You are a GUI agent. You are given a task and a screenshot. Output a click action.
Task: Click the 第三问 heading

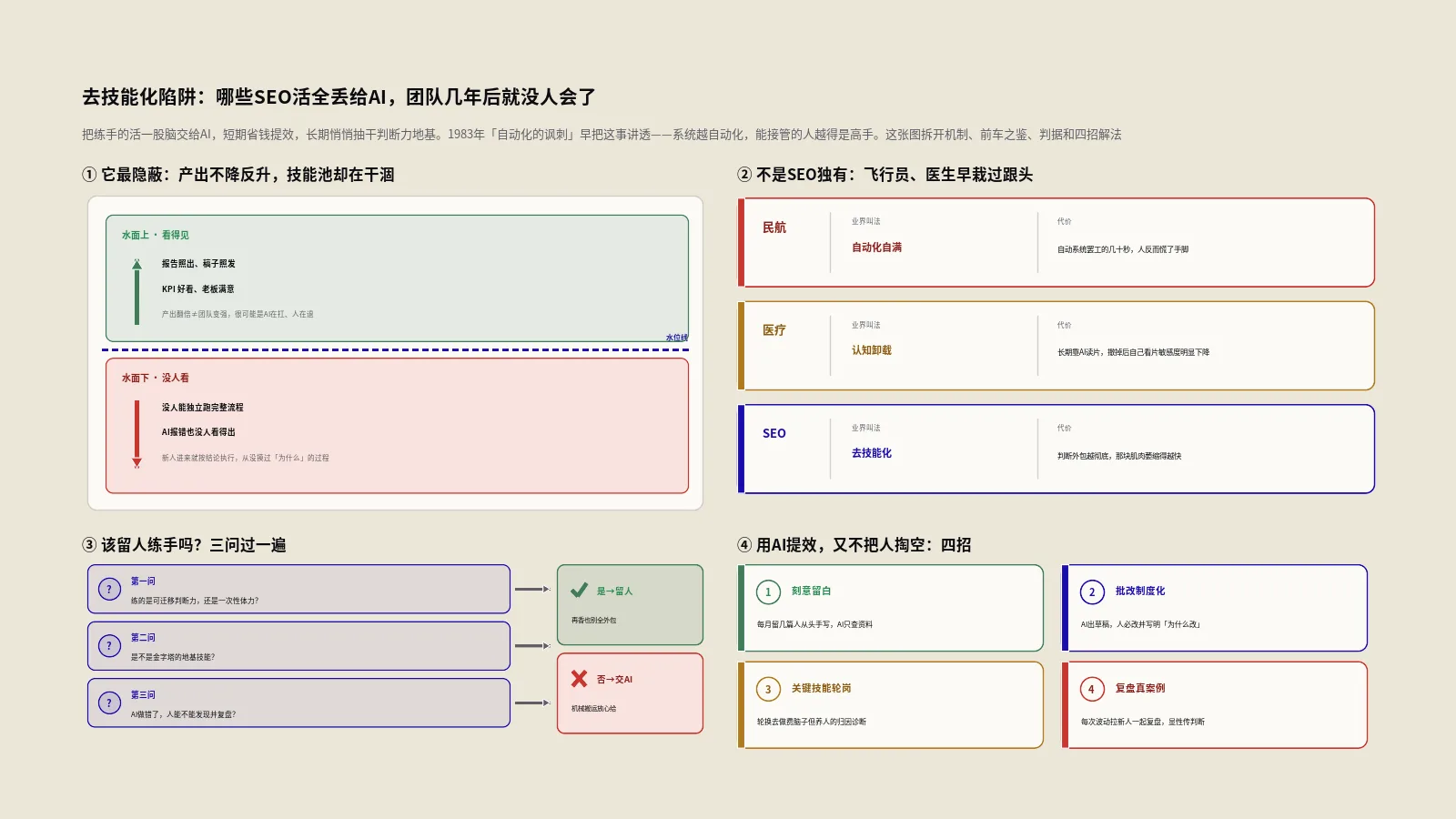point(143,694)
